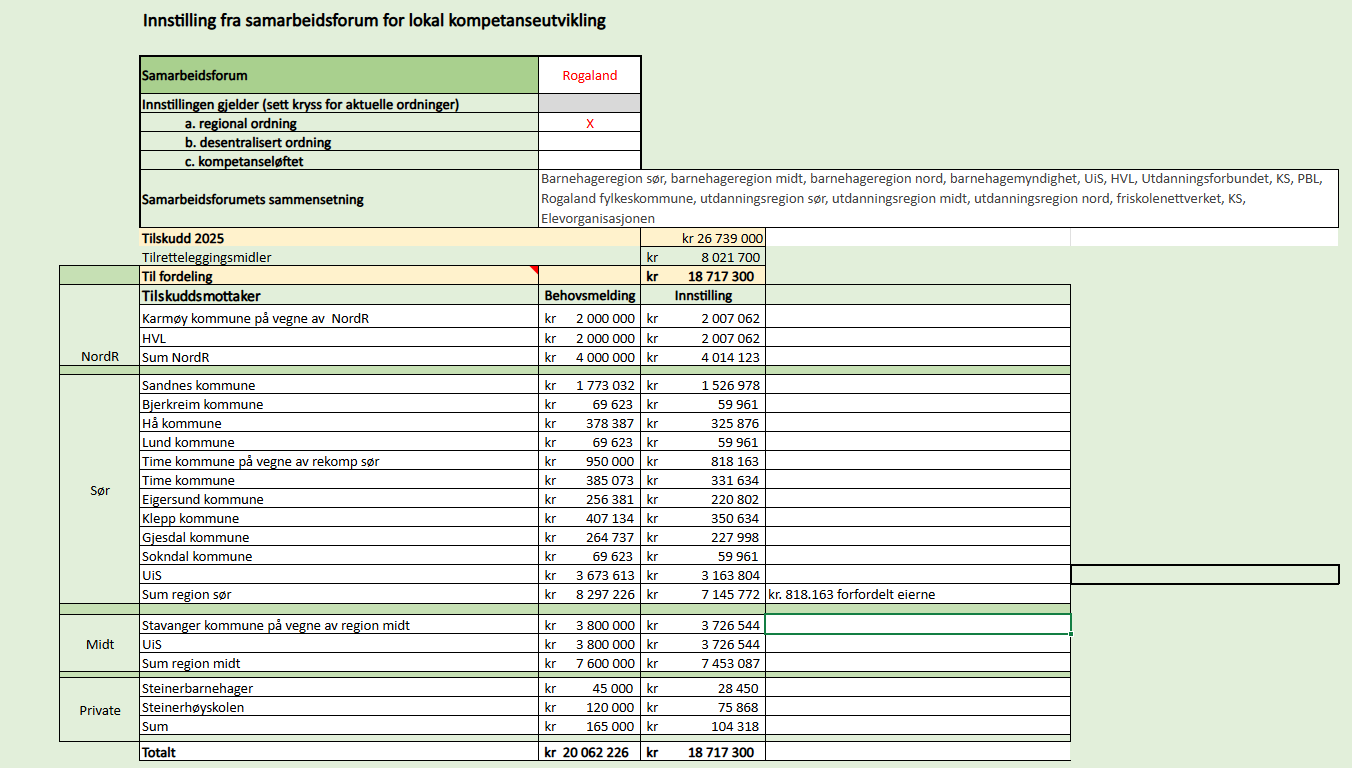Viewport: 1352px width, 768px height.
Task: Click the Sør region label cell
Action: (x=100, y=491)
